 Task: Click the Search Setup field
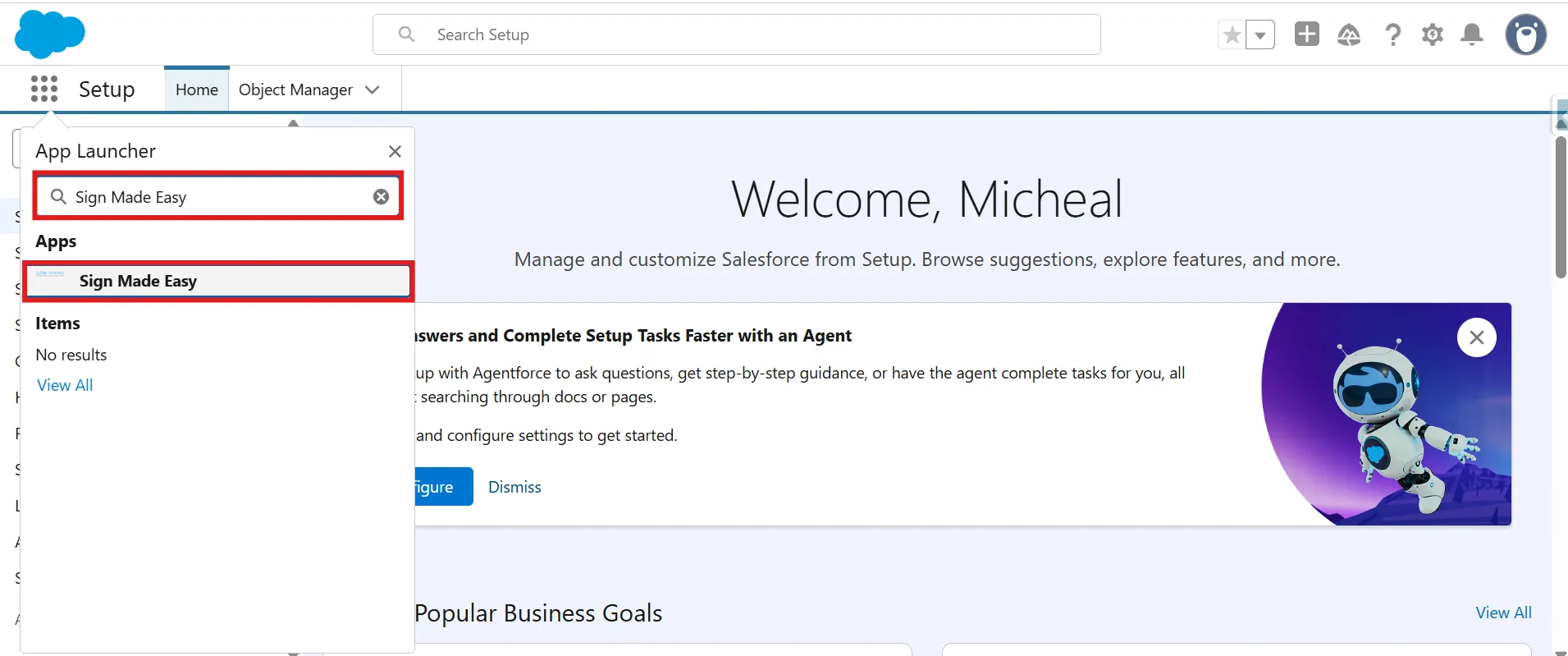736,34
